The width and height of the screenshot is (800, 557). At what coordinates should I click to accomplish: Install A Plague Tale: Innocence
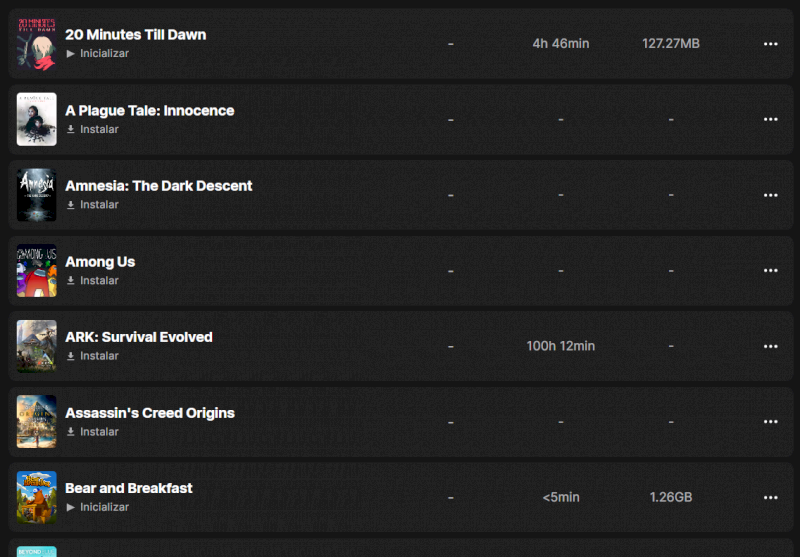(x=92, y=129)
